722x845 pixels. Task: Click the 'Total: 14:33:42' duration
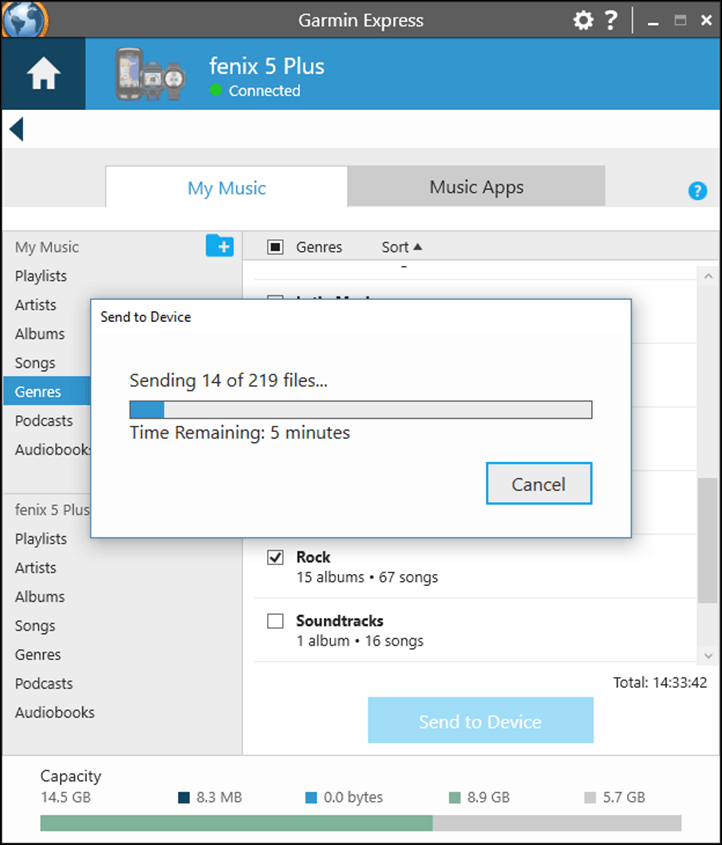[x=660, y=683]
